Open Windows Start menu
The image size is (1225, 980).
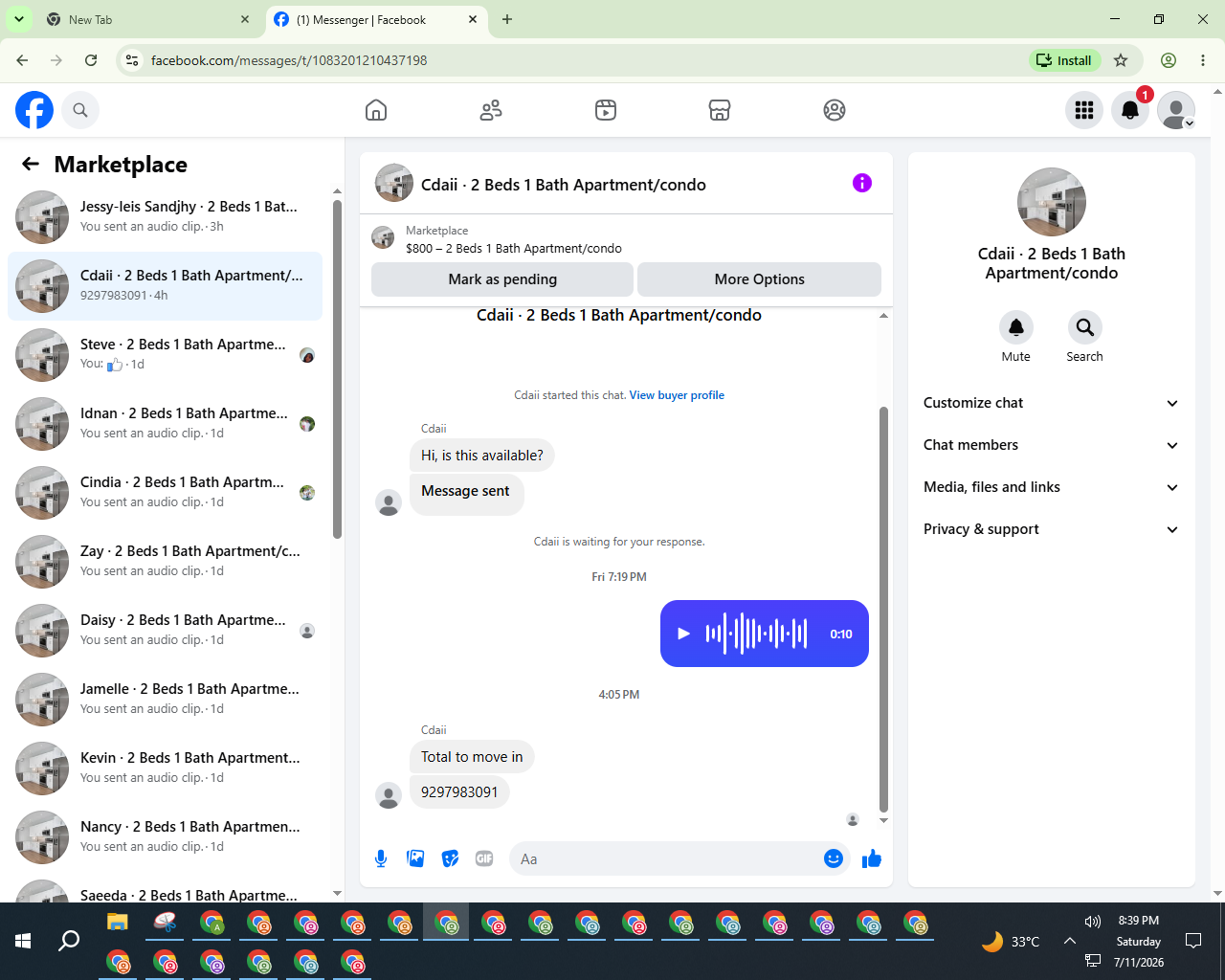(23, 941)
